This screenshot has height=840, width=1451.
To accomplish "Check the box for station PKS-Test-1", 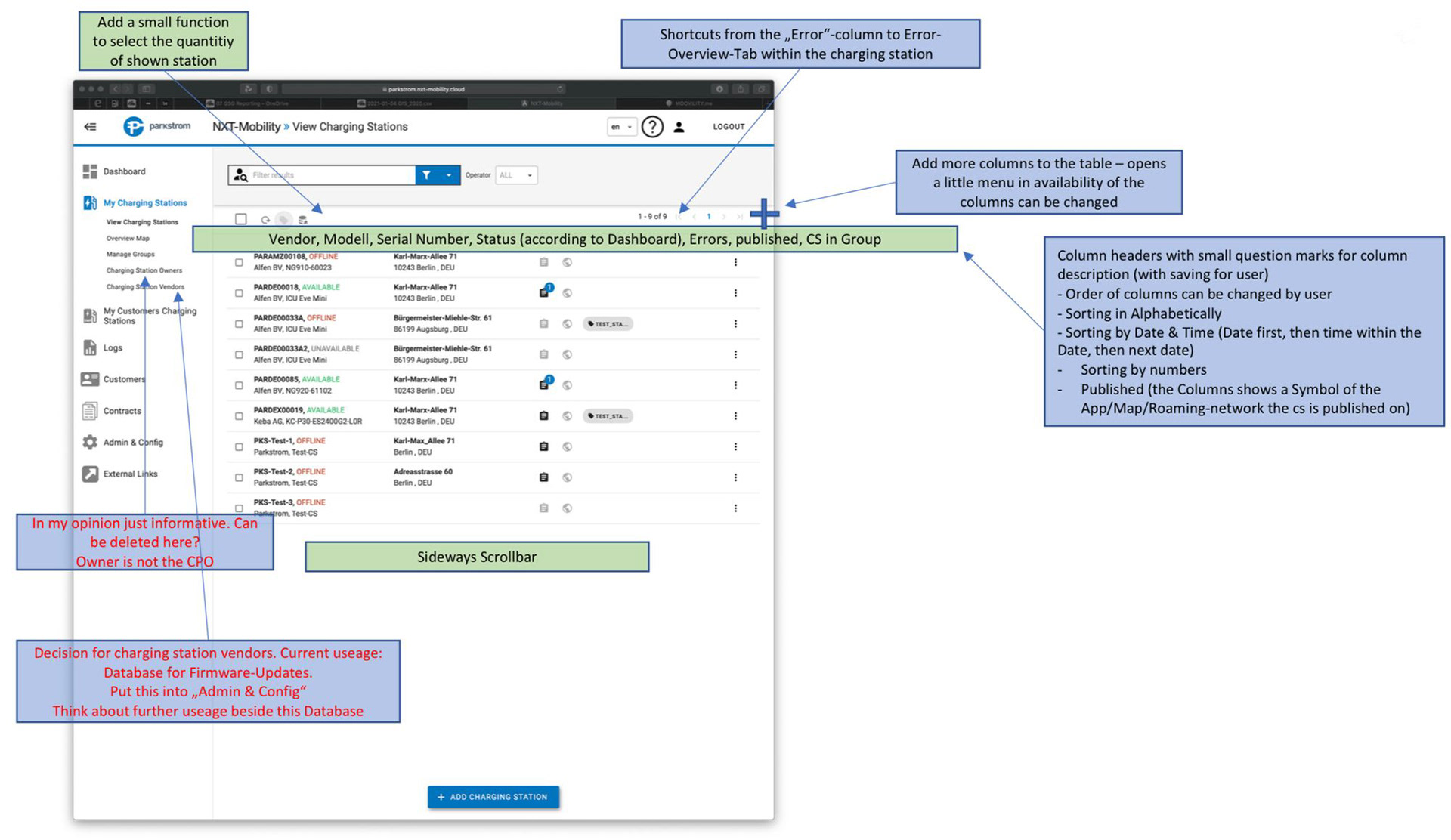I will click(239, 447).
